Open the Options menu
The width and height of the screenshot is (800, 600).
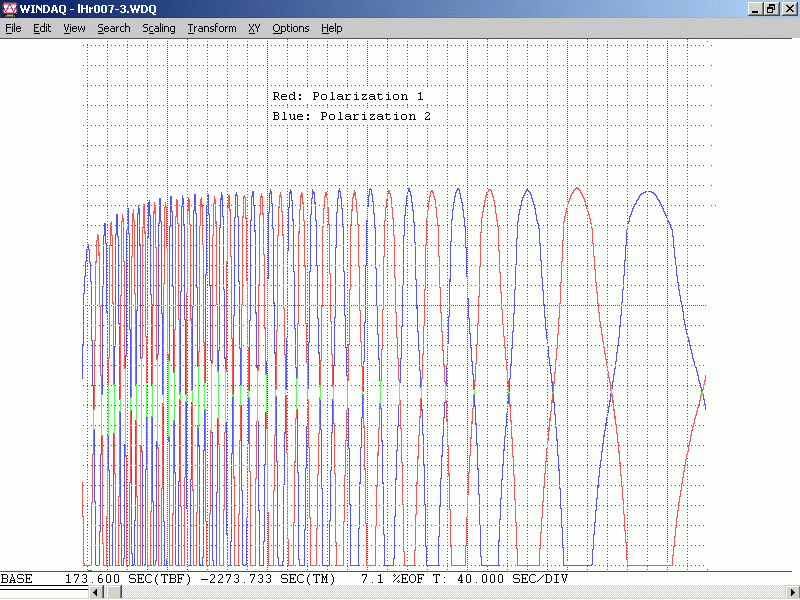click(290, 28)
